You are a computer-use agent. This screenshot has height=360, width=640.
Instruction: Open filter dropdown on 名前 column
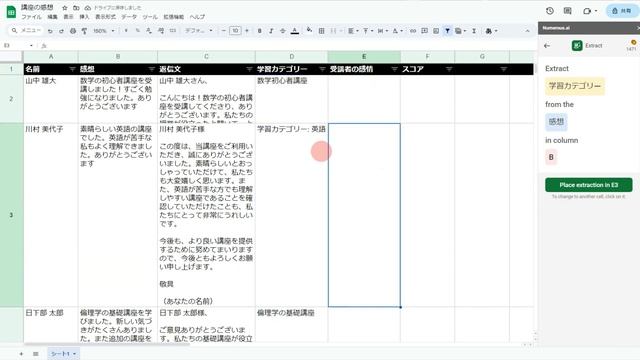tap(72, 69)
